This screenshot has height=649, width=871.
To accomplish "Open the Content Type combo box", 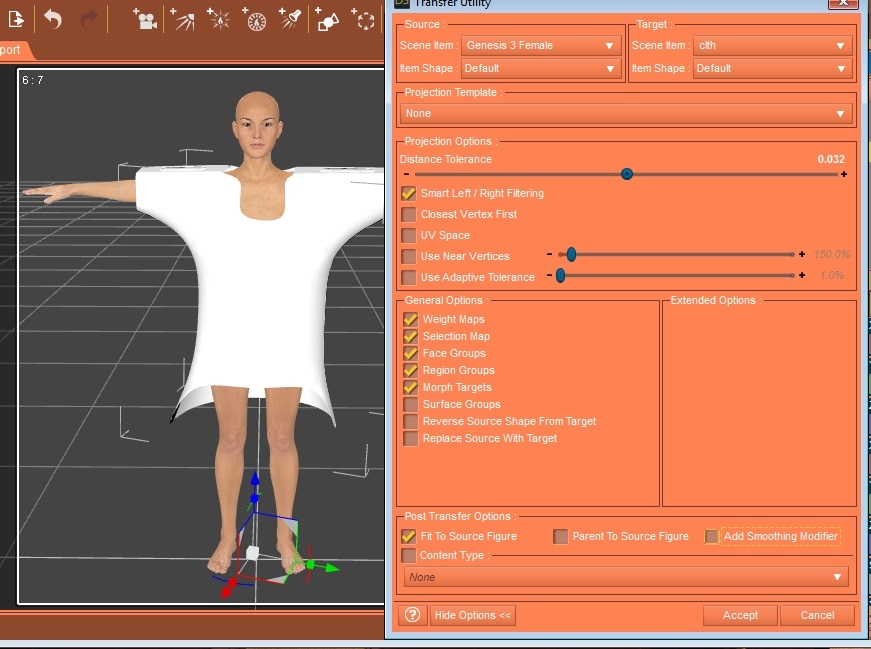I will (626, 577).
